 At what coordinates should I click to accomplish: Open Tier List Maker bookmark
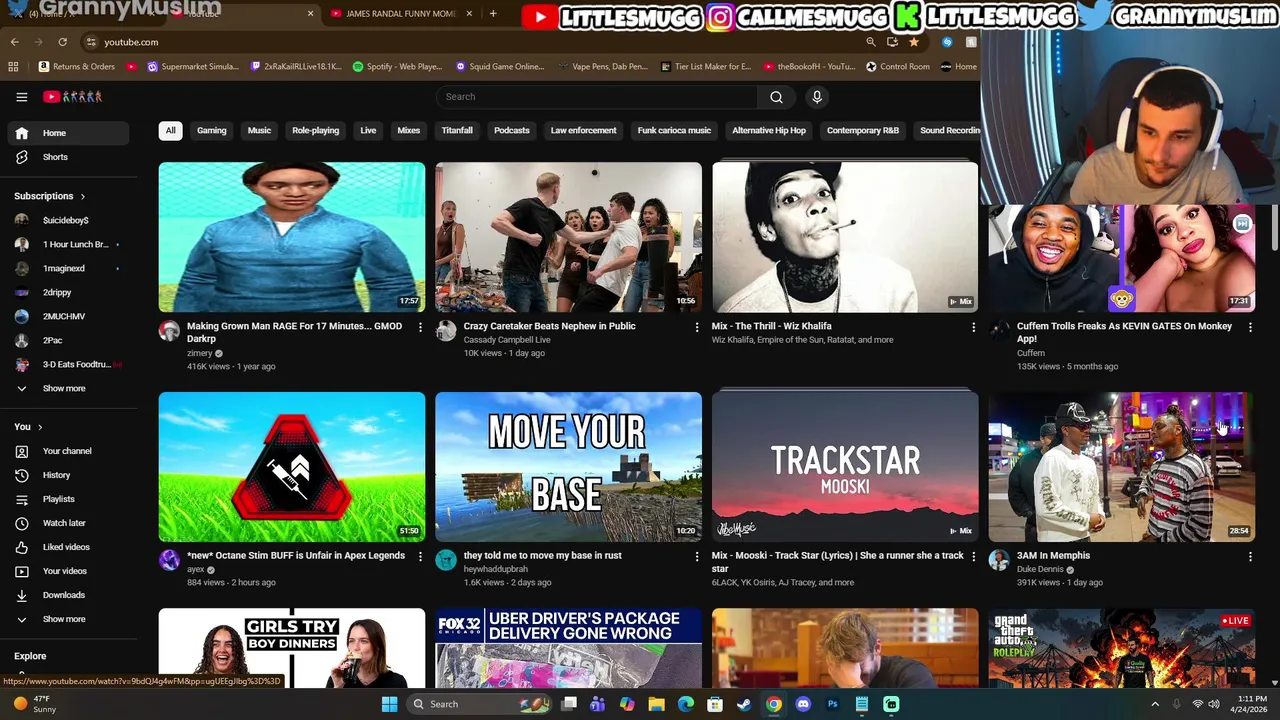706,67
